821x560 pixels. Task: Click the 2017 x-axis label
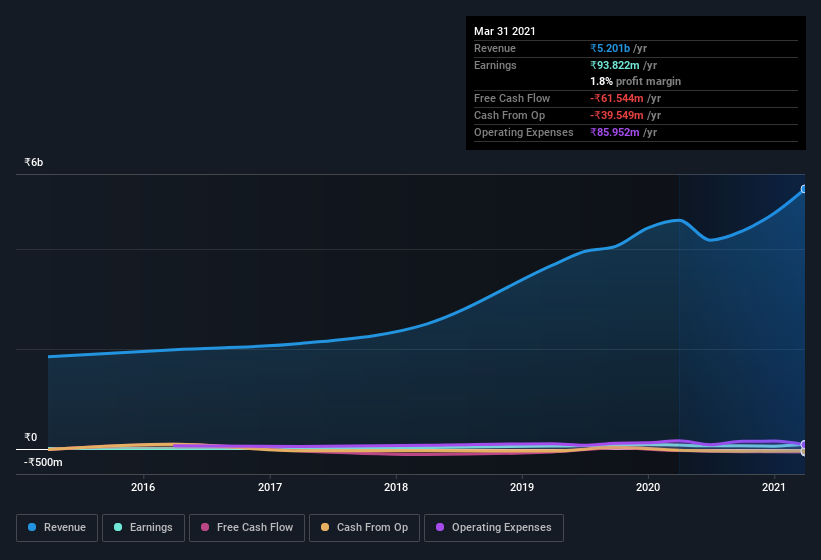[270, 487]
